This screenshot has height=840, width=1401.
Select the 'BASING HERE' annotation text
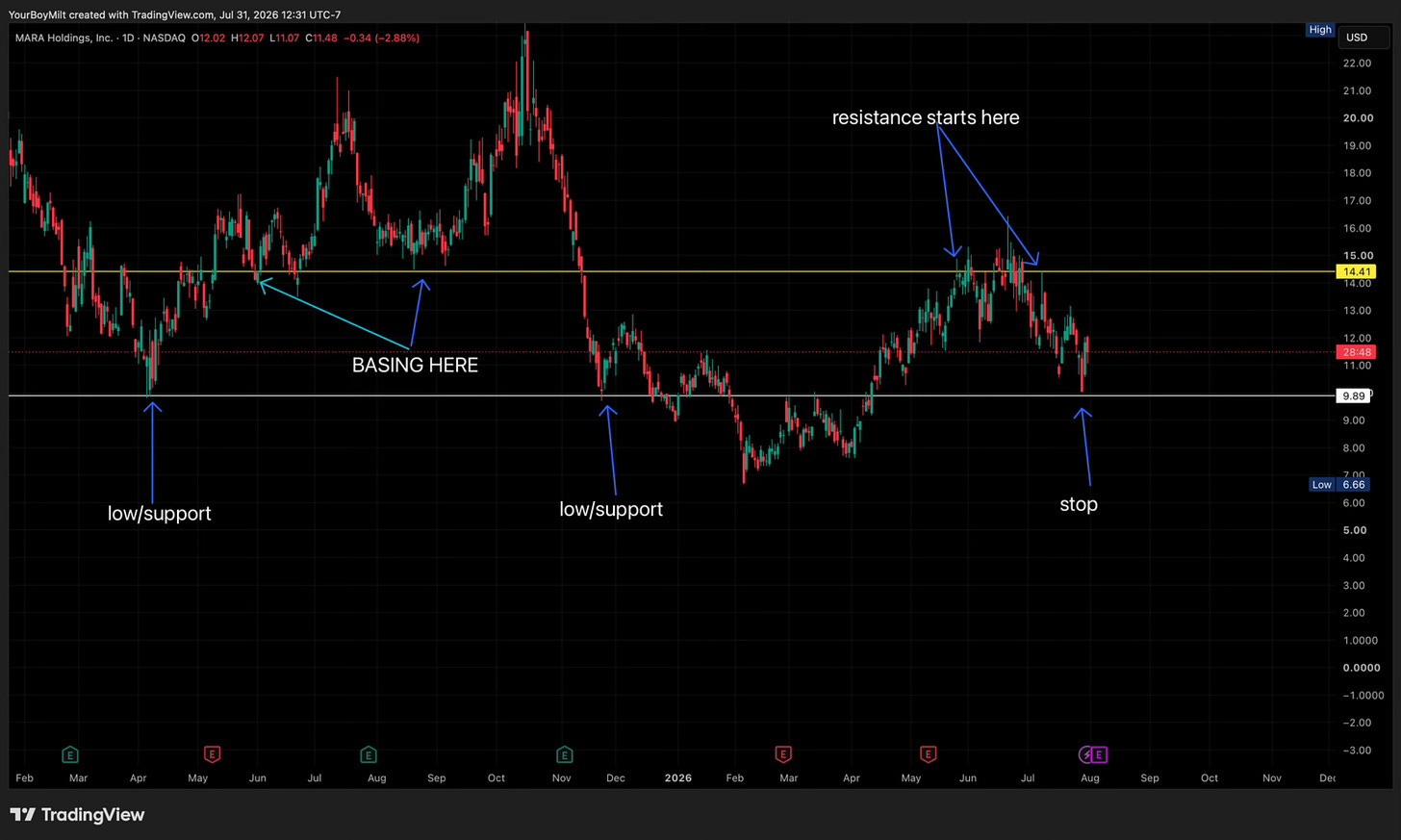click(415, 365)
